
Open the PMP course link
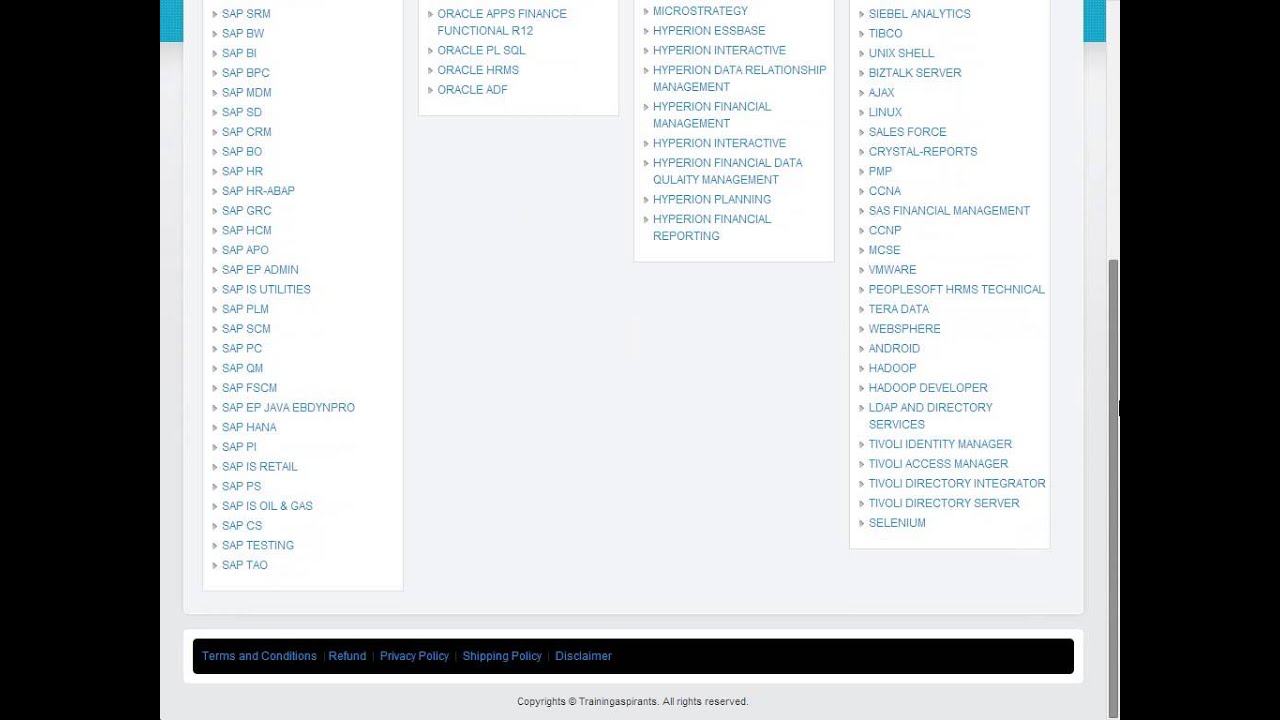880,172
